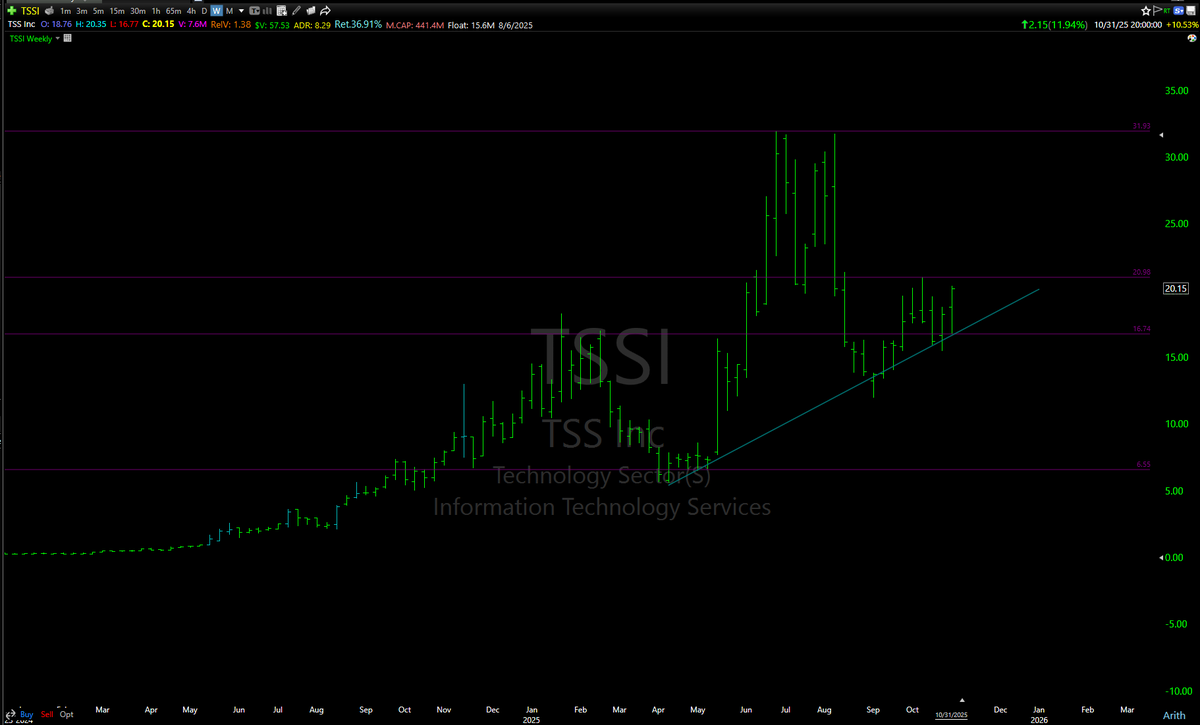Click the ADR: 8.29 value
This screenshot has width=1200, height=725.
coord(312,24)
